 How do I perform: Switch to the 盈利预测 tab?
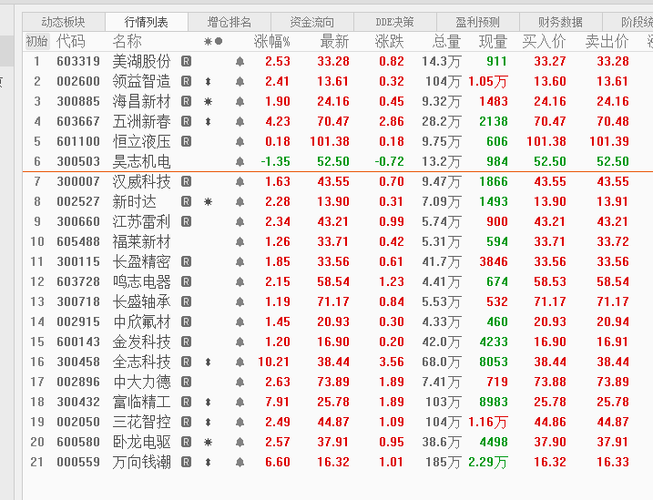pyautogui.click(x=478, y=22)
